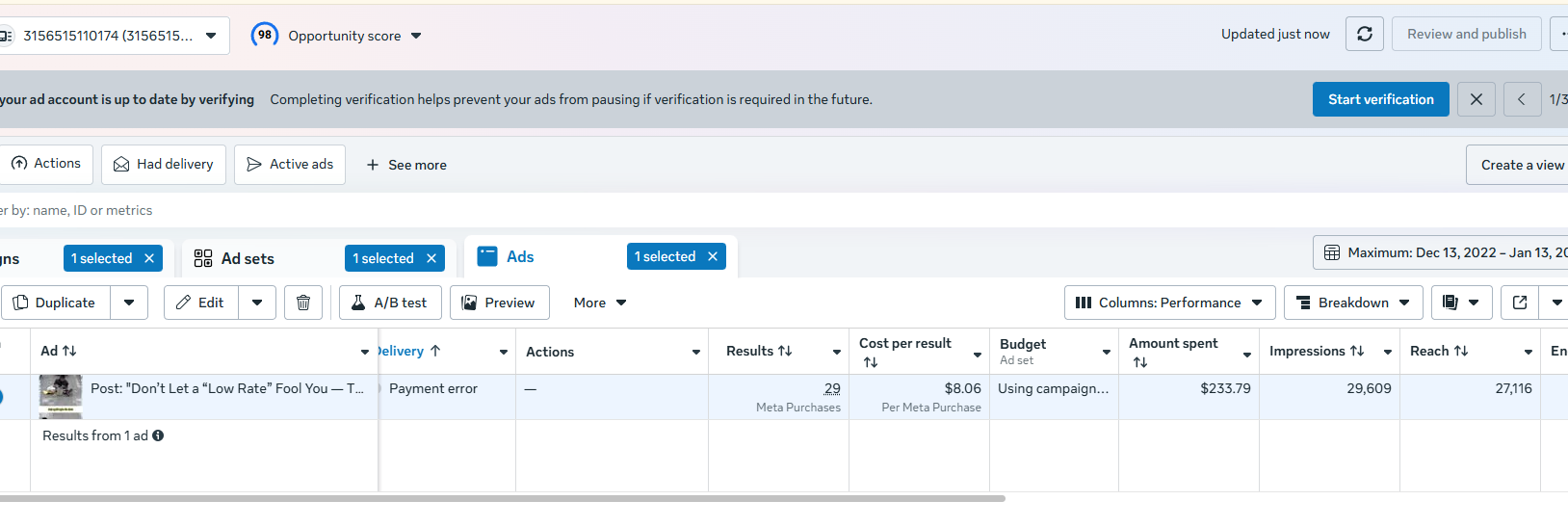
Task: Expand the Opportunity score dropdown
Action: pos(416,36)
